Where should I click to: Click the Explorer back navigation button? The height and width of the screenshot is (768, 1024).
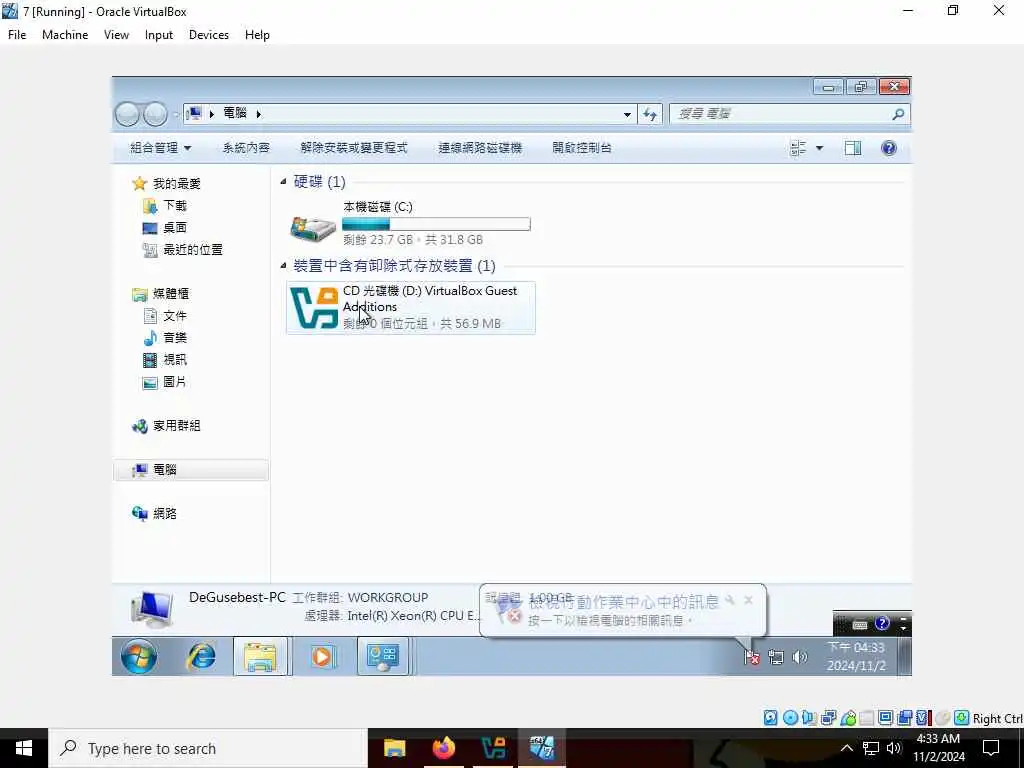127,114
